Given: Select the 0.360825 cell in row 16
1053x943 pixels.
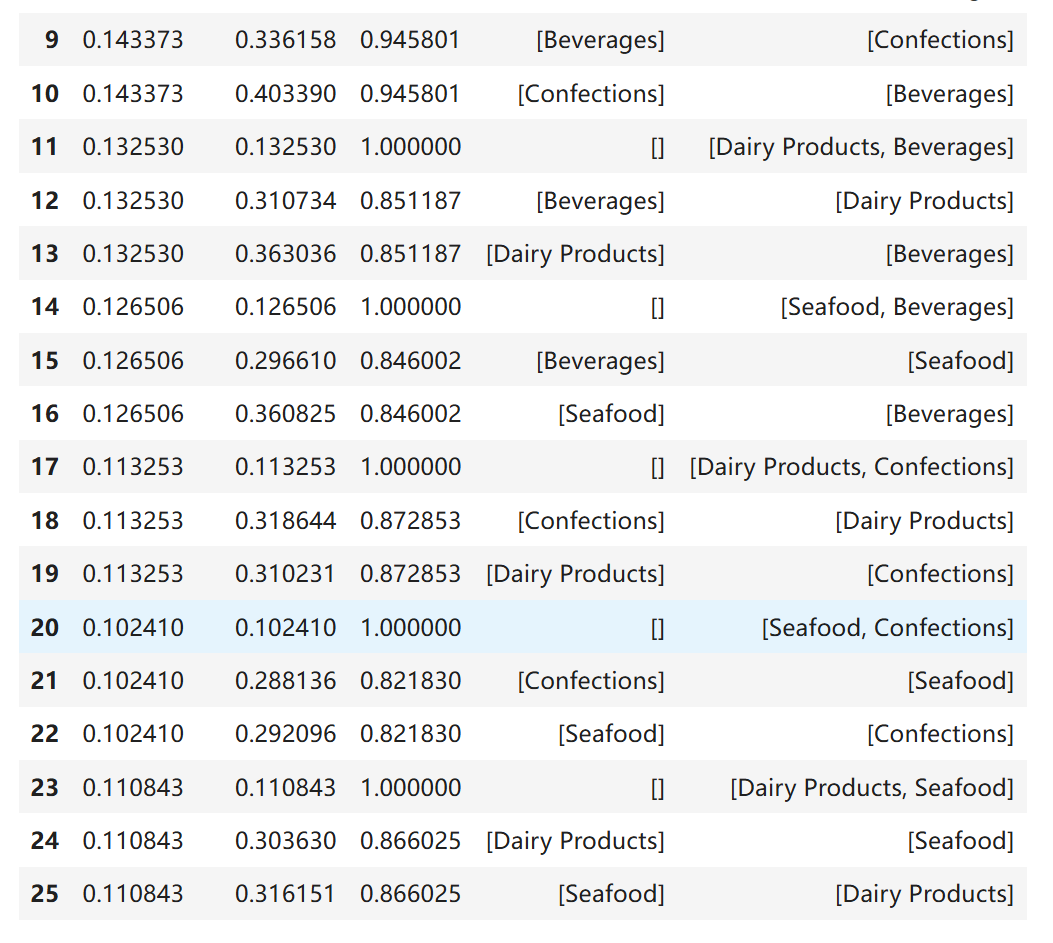Looking at the screenshot, I should click(x=285, y=414).
